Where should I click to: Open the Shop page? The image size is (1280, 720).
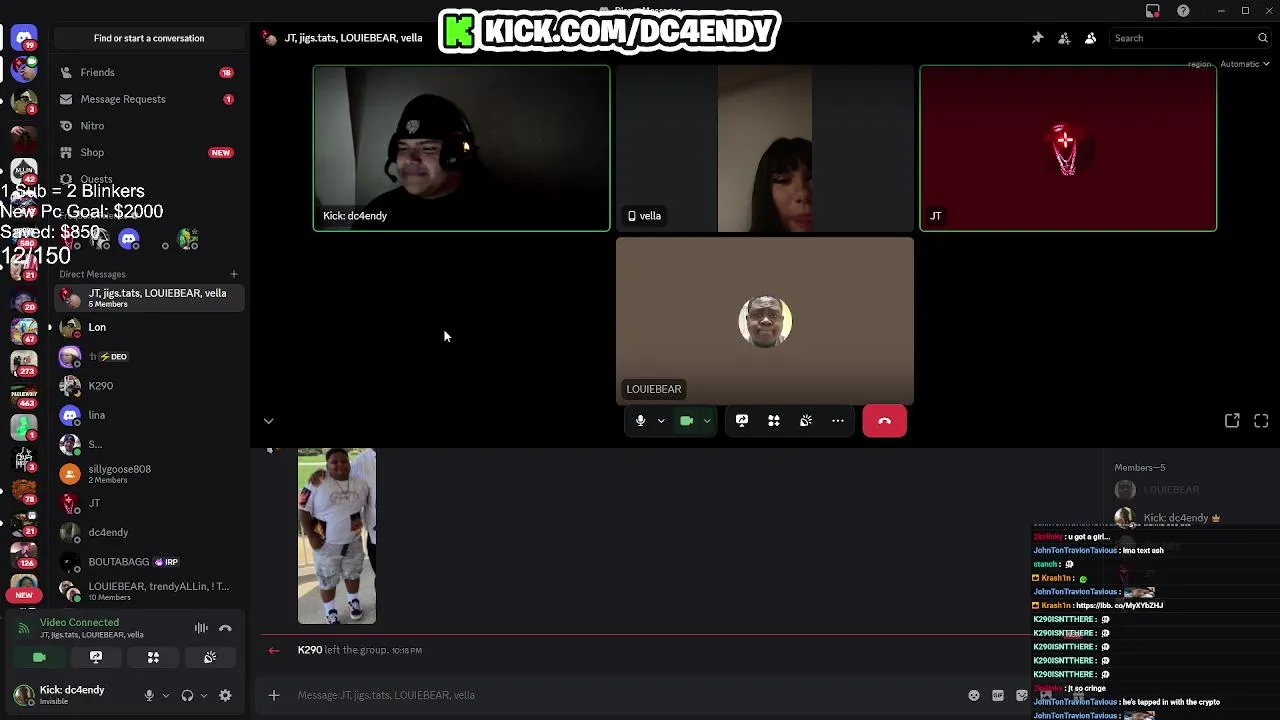coord(149,152)
